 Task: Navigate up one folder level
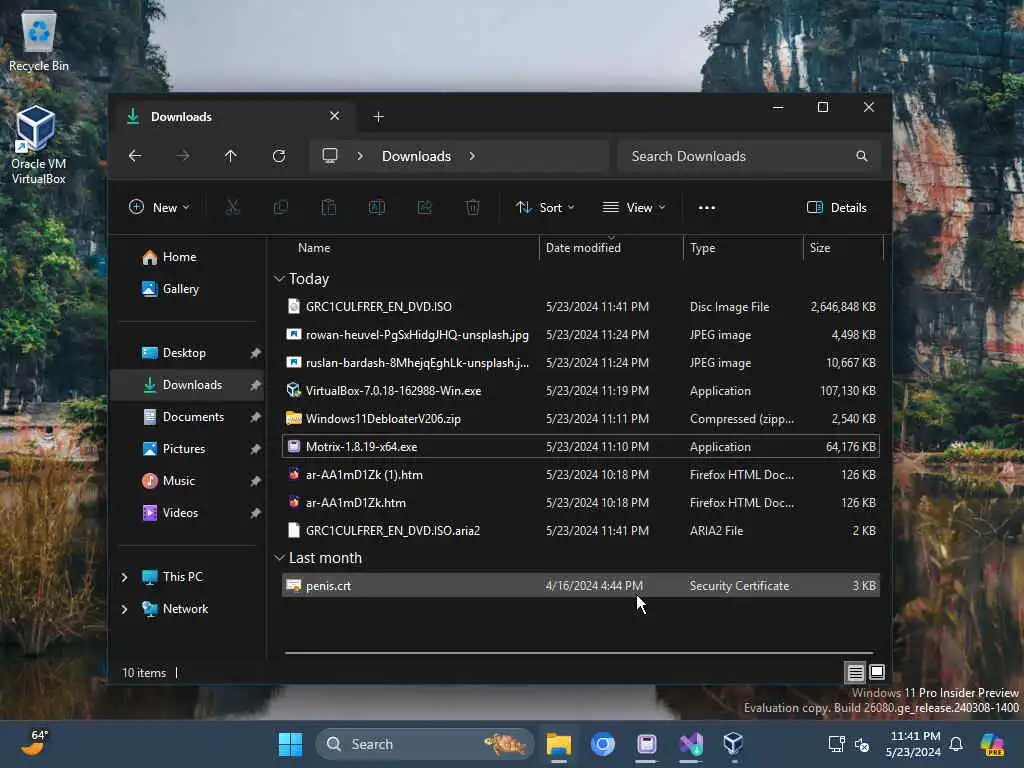click(231, 156)
